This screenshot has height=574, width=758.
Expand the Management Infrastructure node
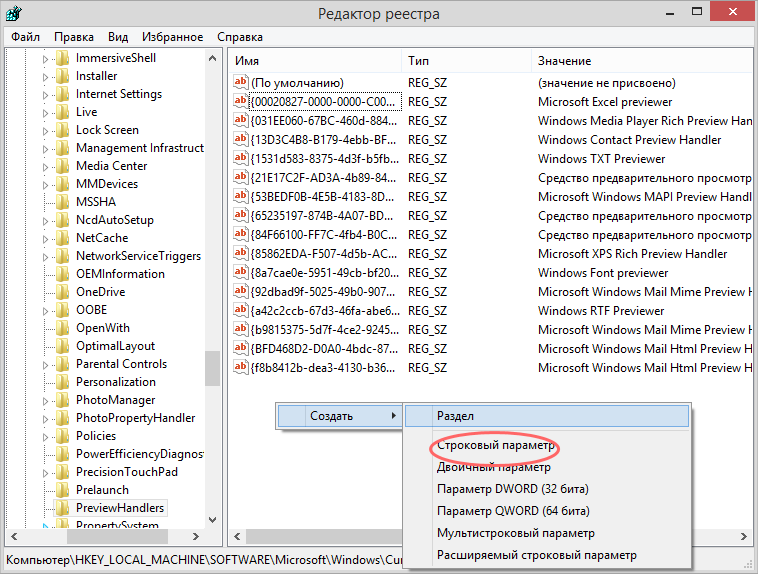coord(45,149)
